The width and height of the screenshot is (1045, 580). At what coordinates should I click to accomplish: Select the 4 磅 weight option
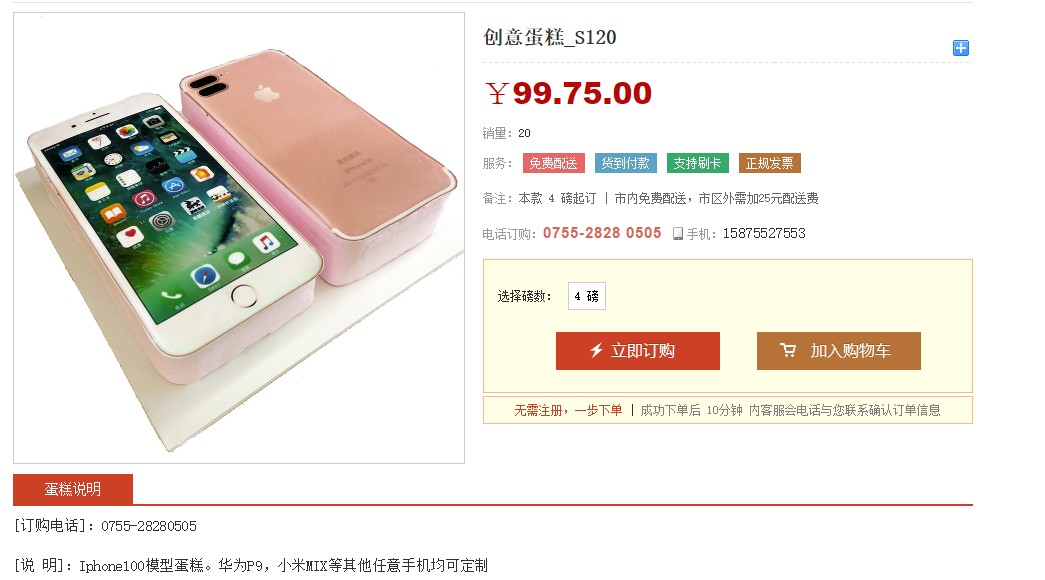coord(586,296)
